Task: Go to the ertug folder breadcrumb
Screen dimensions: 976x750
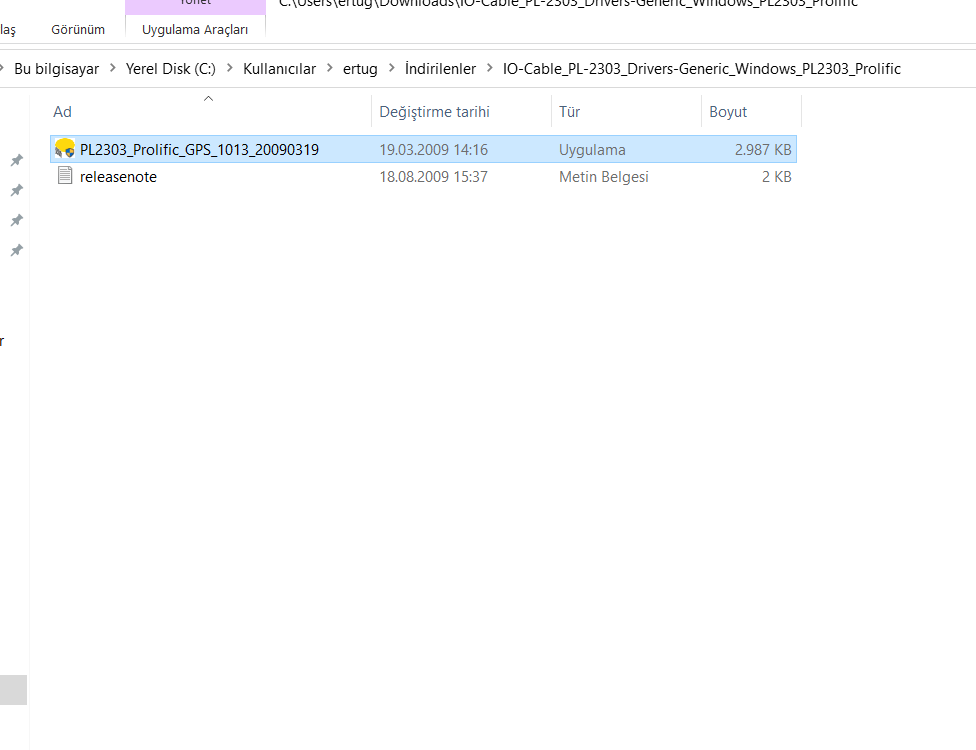Action: (x=360, y=68)
